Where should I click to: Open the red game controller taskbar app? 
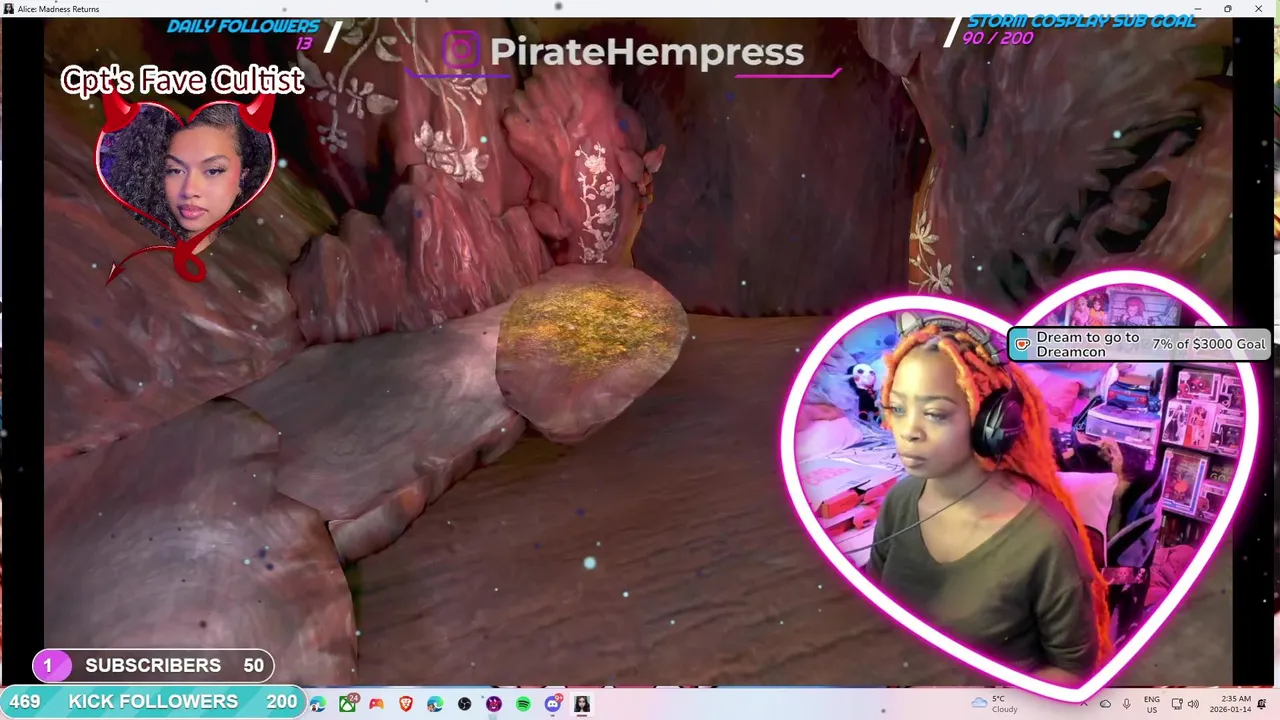click(376, 704)
